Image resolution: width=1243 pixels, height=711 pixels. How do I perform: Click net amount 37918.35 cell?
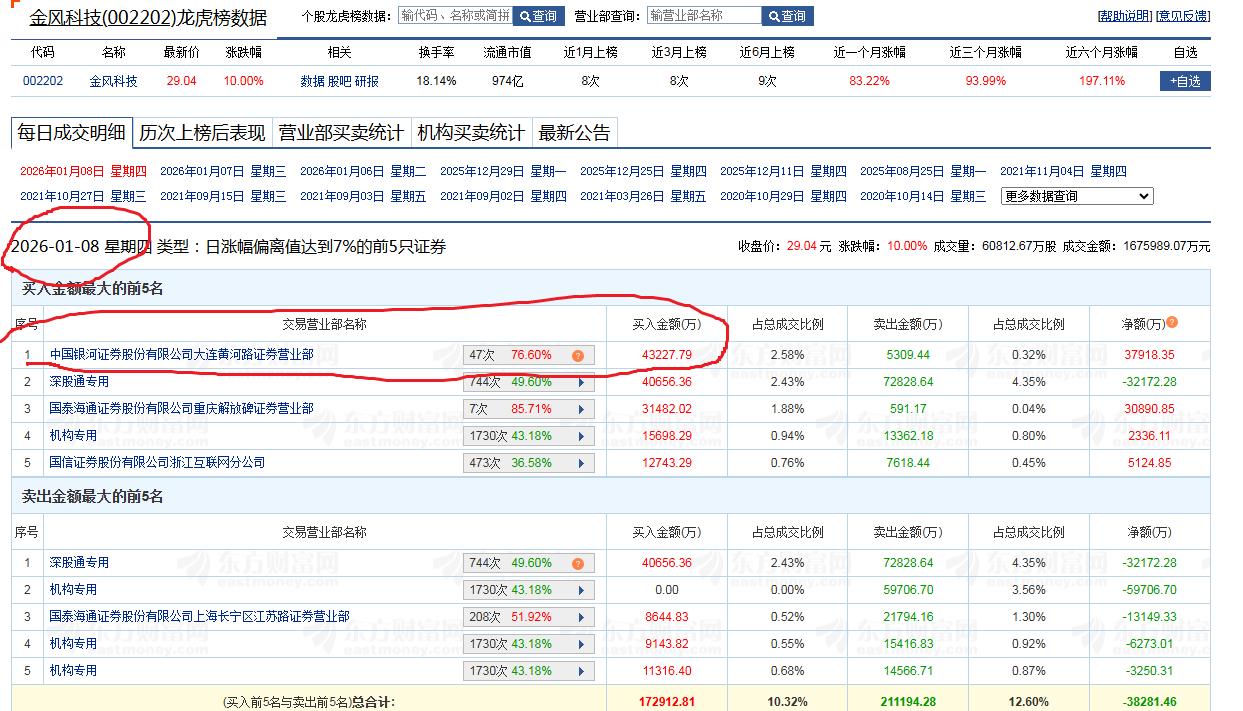click(x=1149, y=355)
